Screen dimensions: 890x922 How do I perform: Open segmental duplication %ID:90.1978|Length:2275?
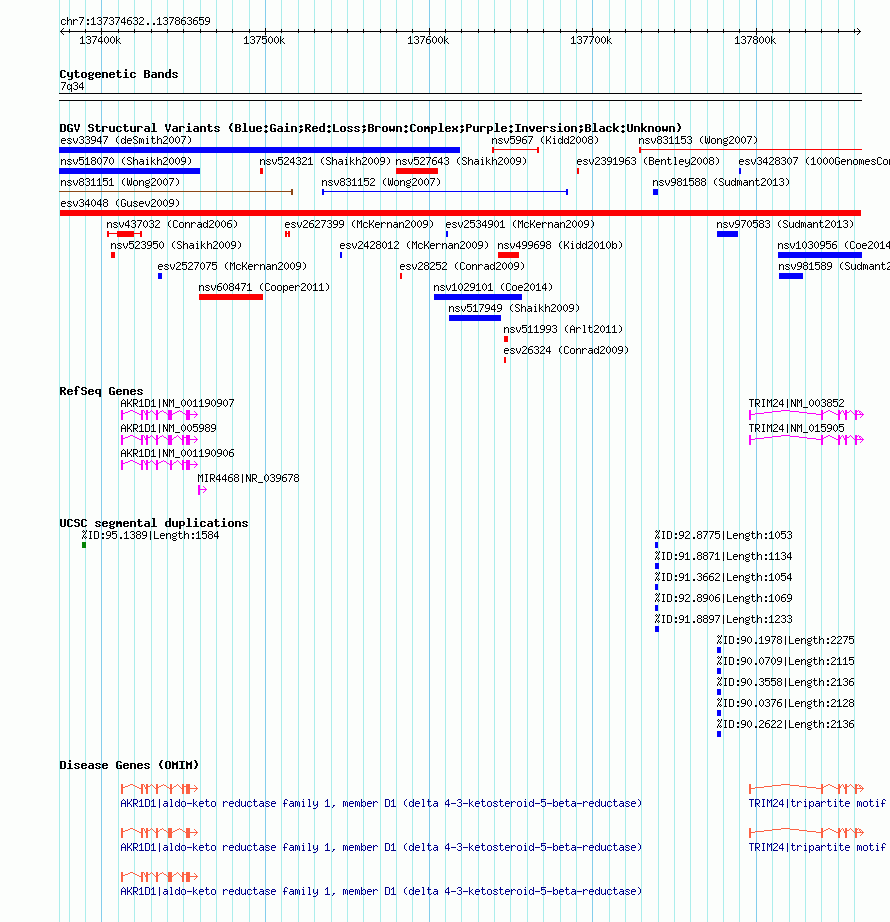(x=785, y=640)
